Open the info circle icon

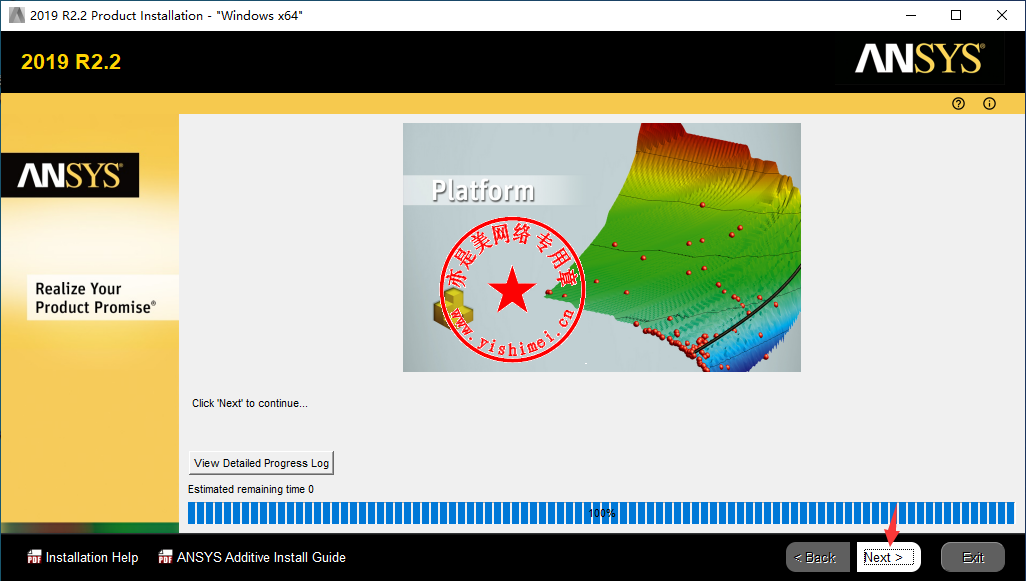pyautogui.click(x=989, y=103)
